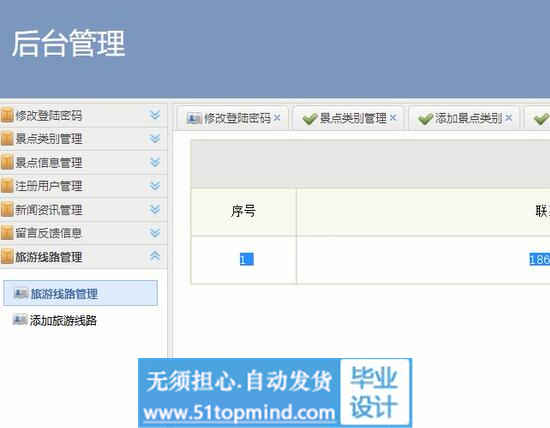The width and height of the screenshot is (550, 428).
Task: Expand the 新闻资讯管理 section chevron
Action: pos(155,209)
